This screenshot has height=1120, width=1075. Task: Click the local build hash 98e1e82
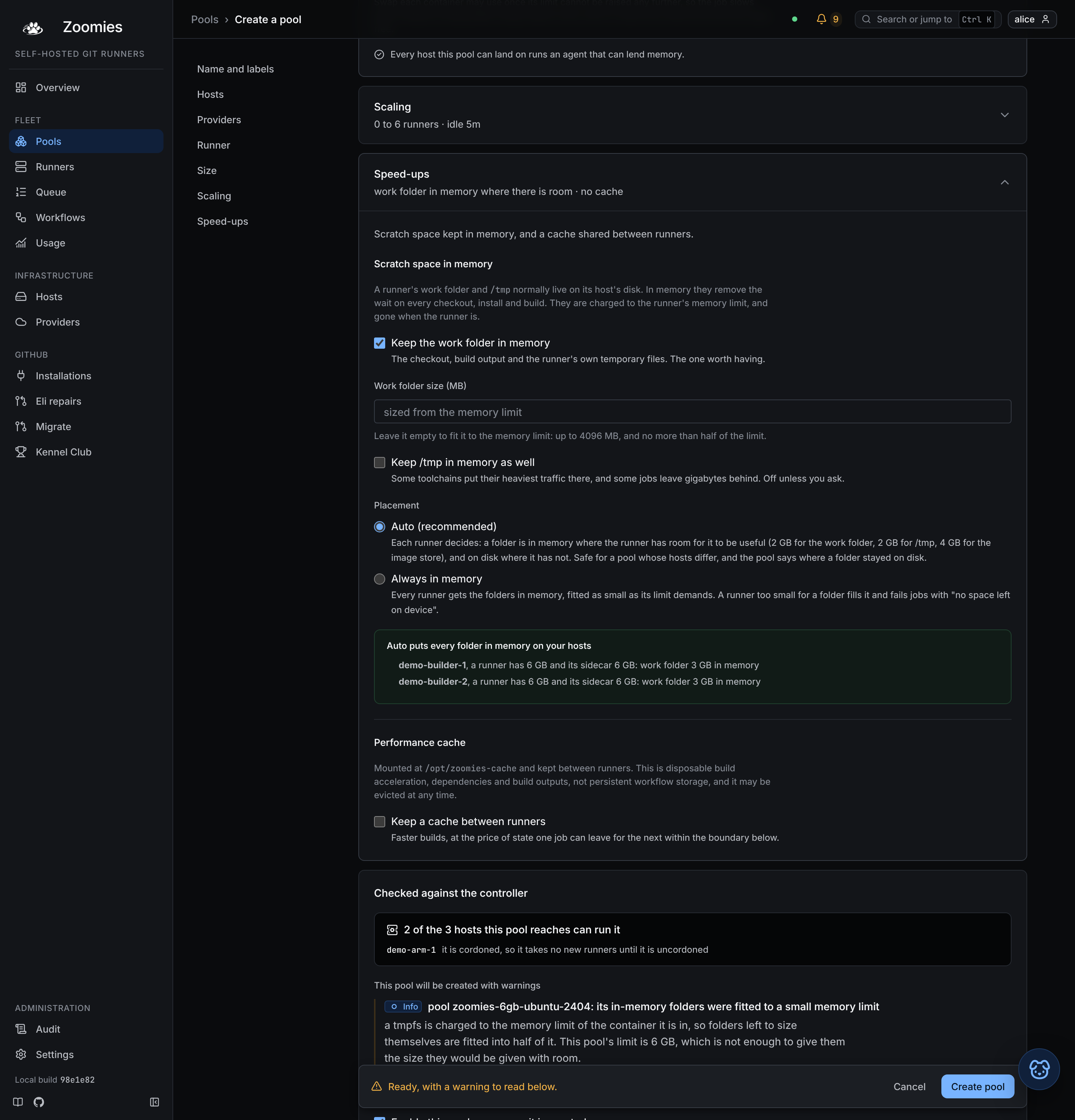pos(78,1079)
